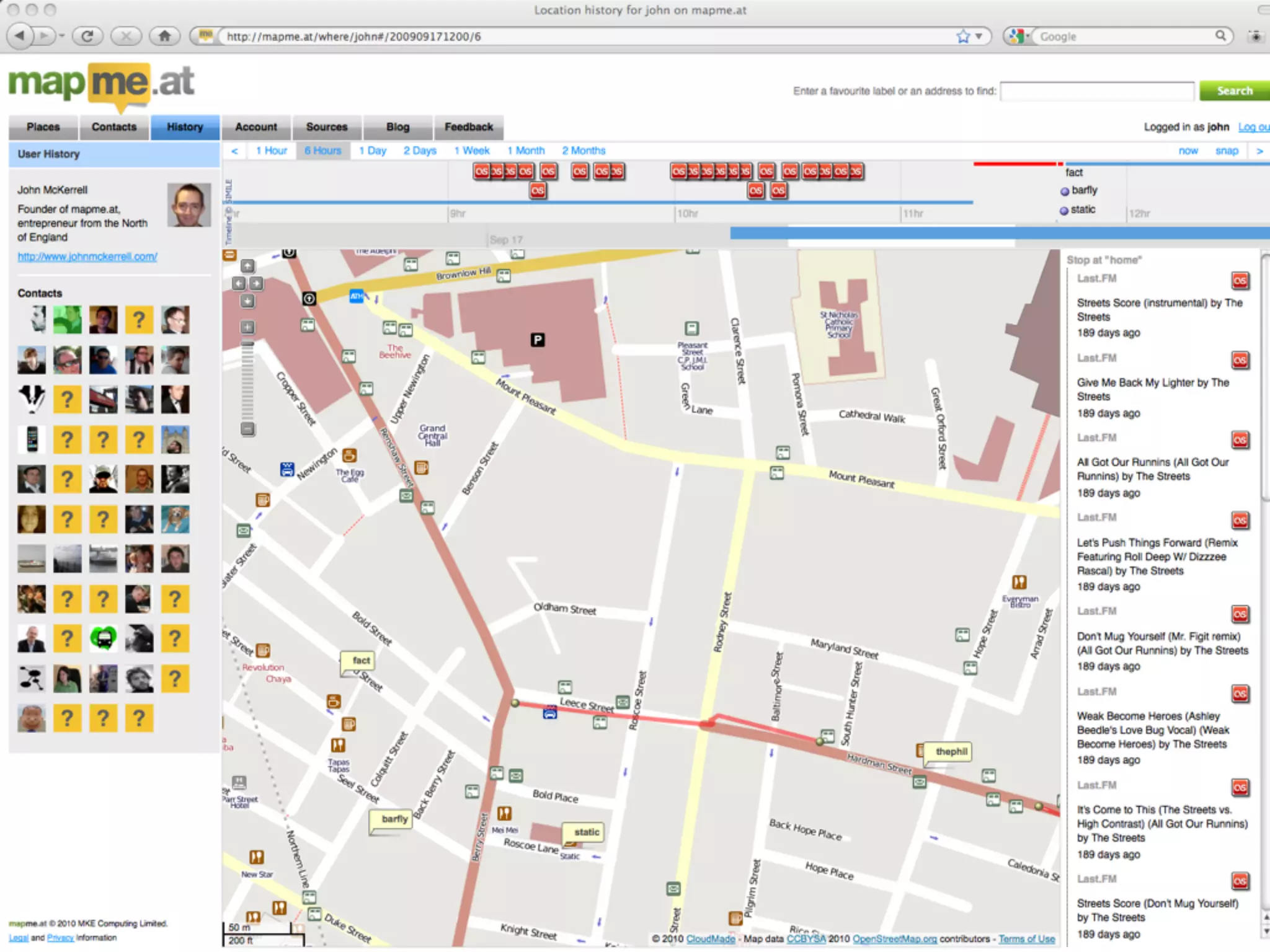Click the zoom out minus button
The image size is (1270, 952).
tap(247, 428)
